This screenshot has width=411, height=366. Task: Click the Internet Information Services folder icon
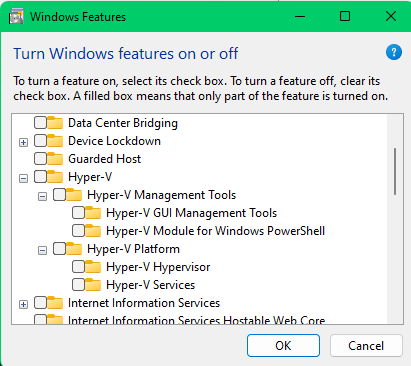pos(55,303)
